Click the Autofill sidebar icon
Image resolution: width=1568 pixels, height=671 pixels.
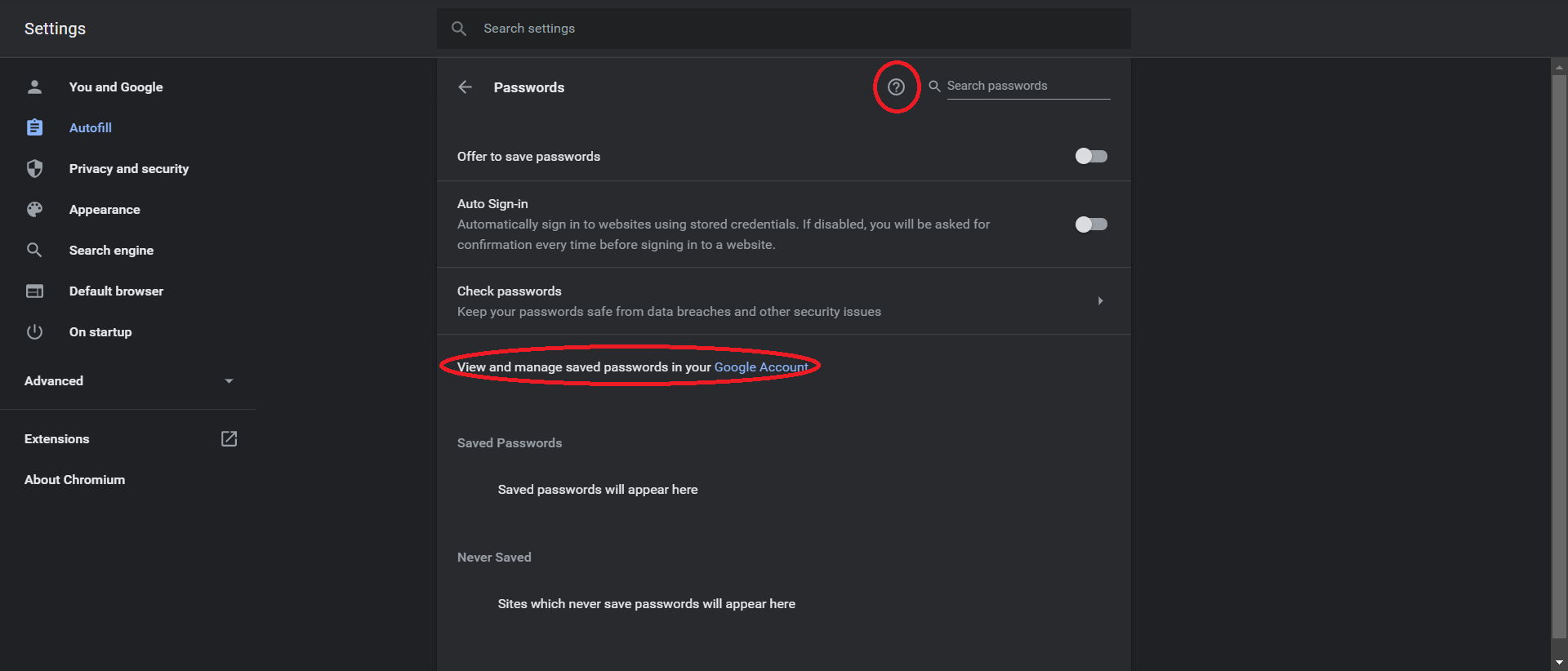tap(34, 127)
